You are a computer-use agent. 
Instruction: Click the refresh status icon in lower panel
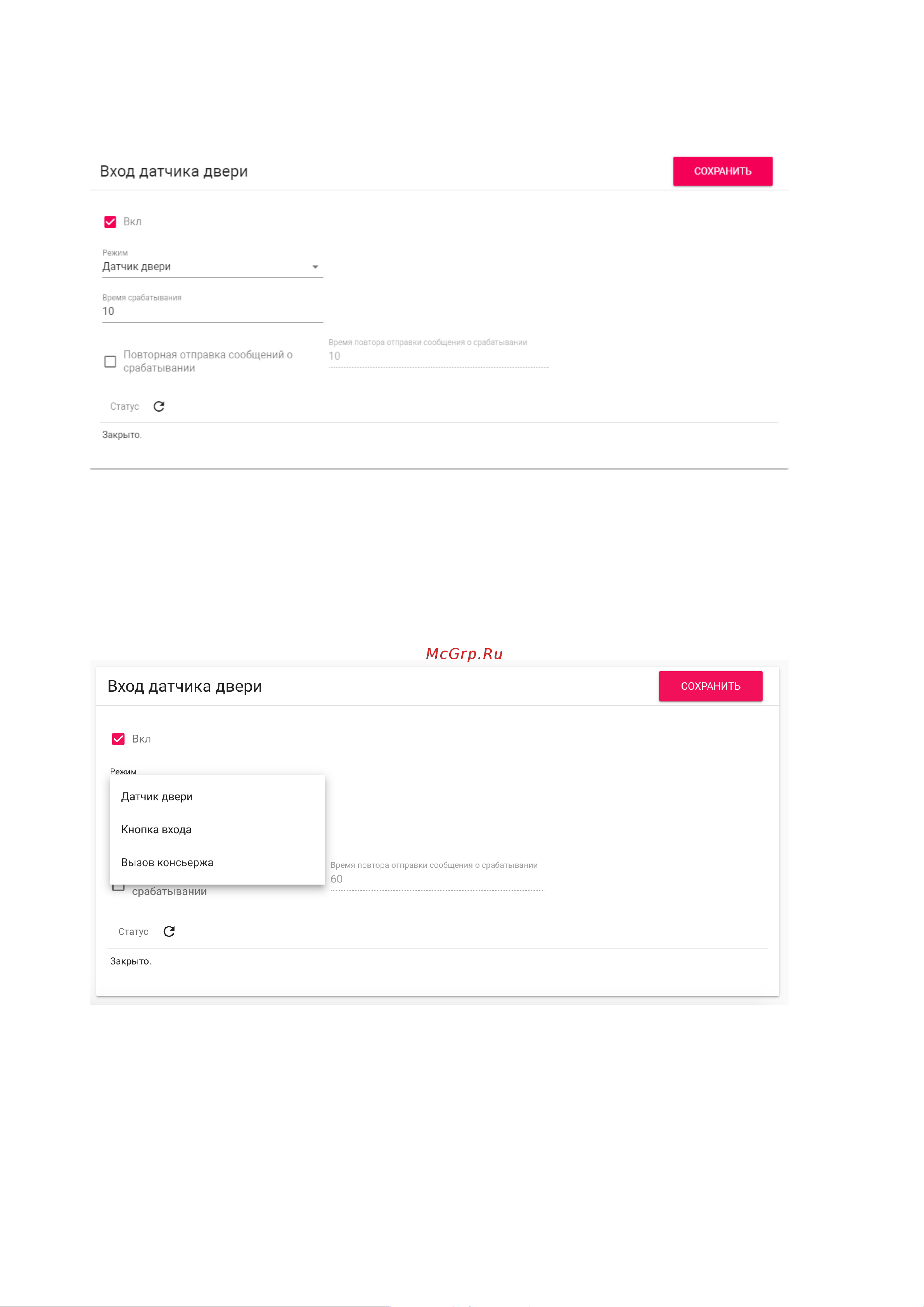click(x=169, y=931)
